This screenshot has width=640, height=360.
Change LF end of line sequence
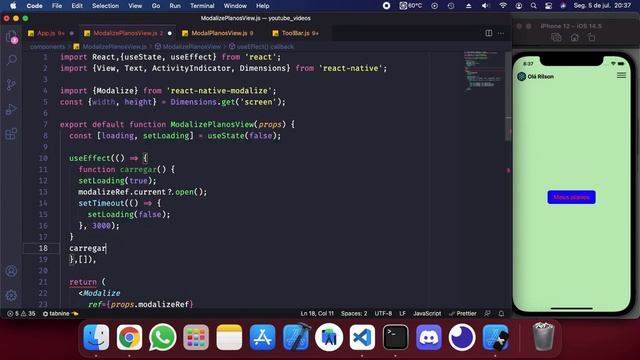pyautogui.click(x=402, y=313)
